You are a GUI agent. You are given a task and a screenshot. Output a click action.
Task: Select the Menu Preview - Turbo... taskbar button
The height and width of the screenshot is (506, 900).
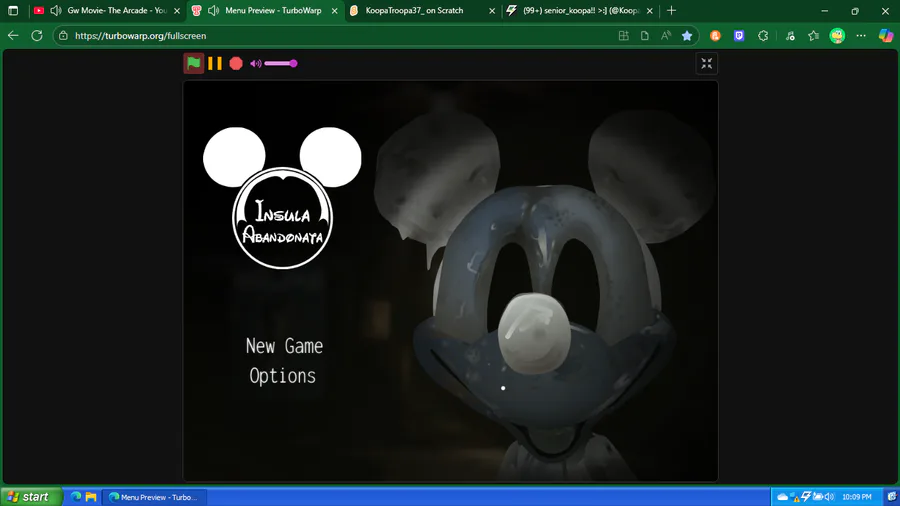[x=154, y=497]
